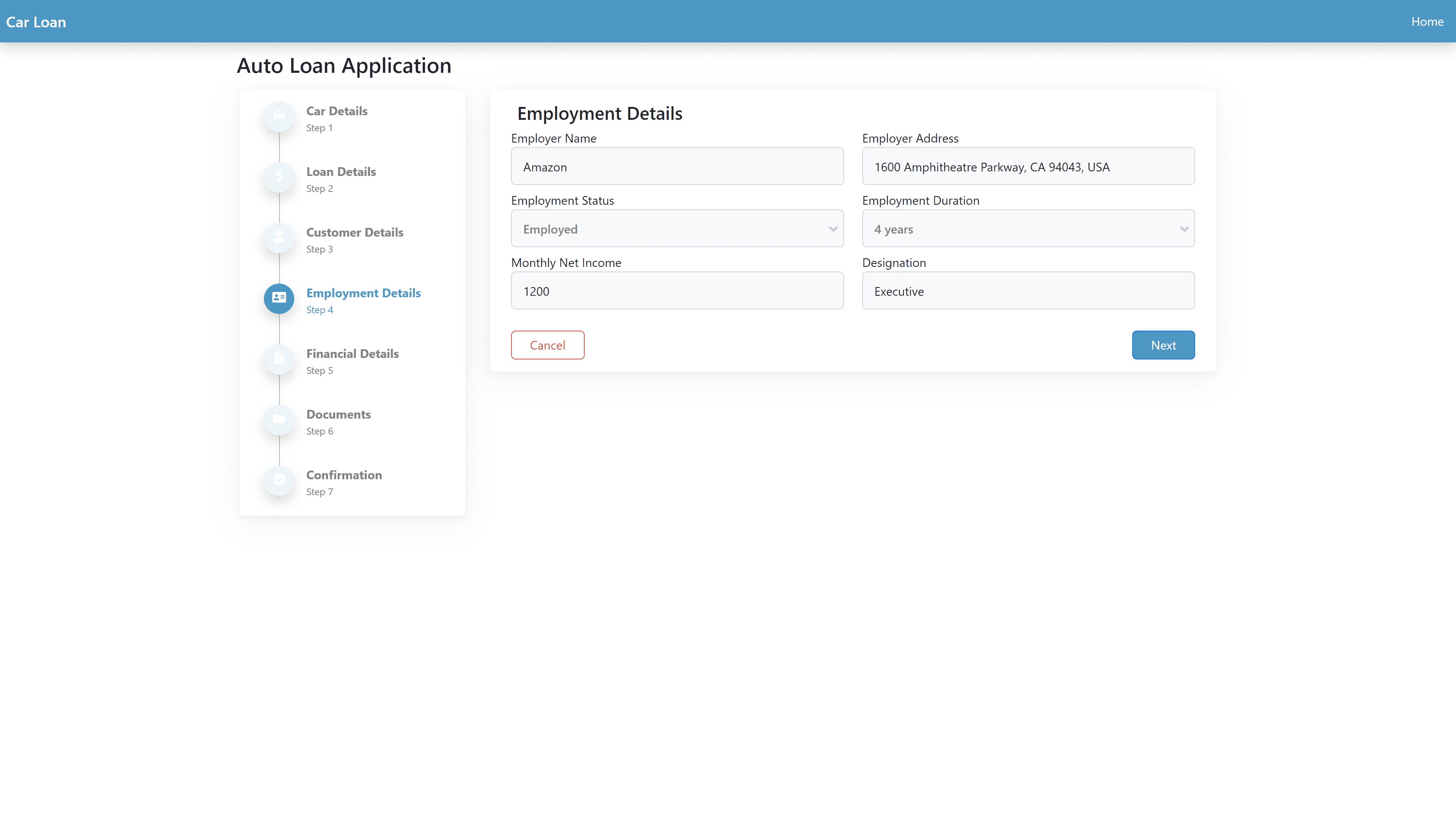Click the 'Auto Loan Application' heading
1456x819 pixels.
(x=344, y=66)
